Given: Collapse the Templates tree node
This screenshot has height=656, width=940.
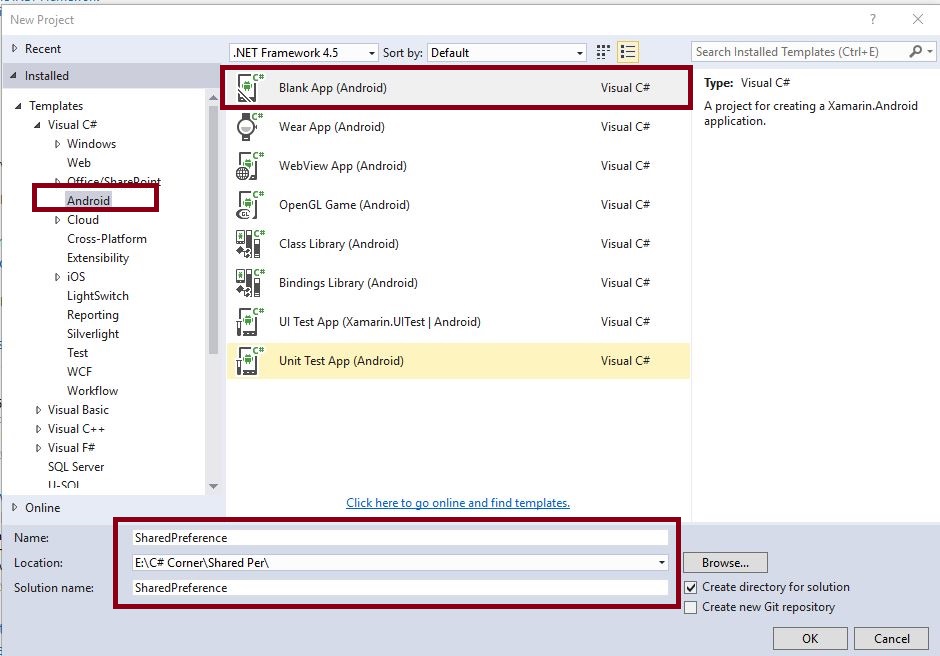Looking at the screenshot, I should pos(19,106).
